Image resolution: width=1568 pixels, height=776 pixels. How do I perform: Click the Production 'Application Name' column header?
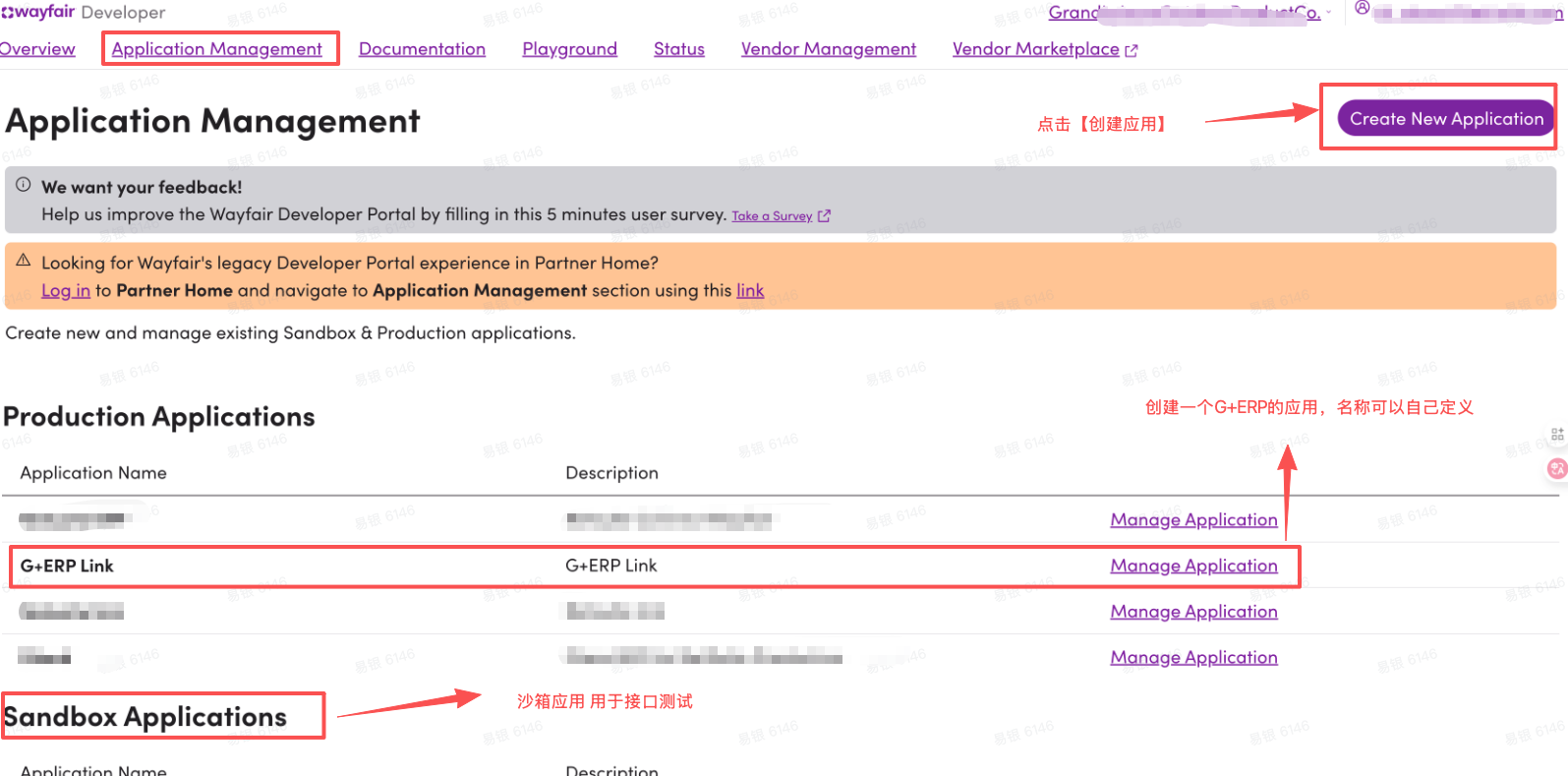pyautogui.click(x=93, y=473)
